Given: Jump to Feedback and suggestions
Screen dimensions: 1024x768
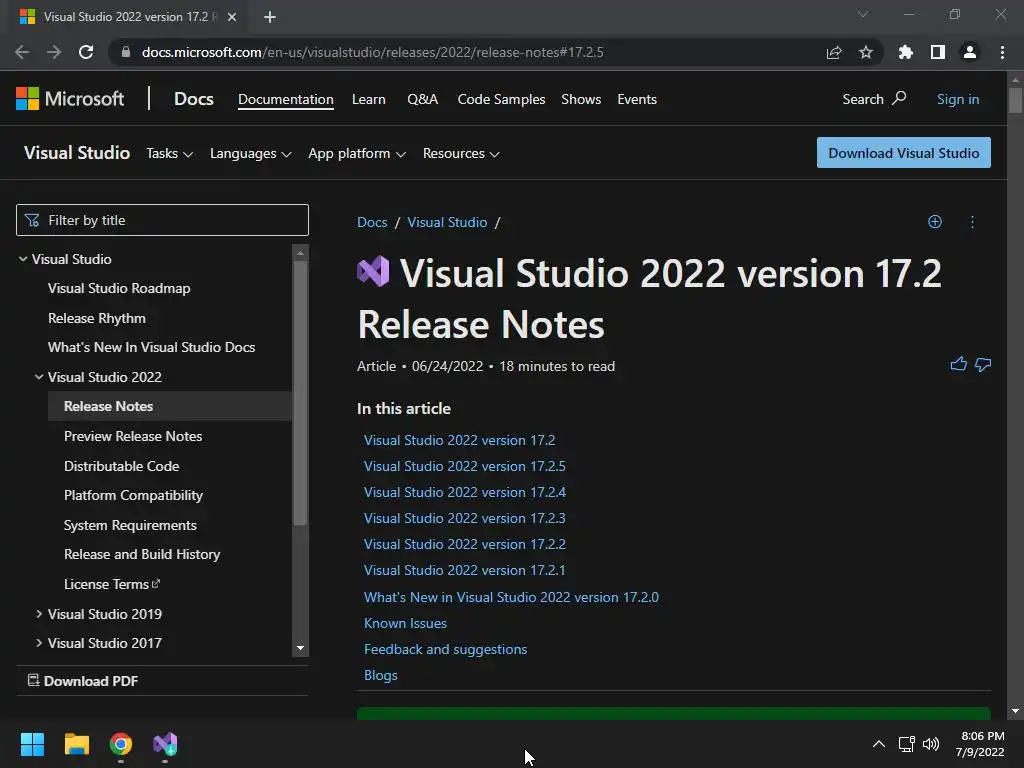Looking at the screenshot, I should pos(445,649).
